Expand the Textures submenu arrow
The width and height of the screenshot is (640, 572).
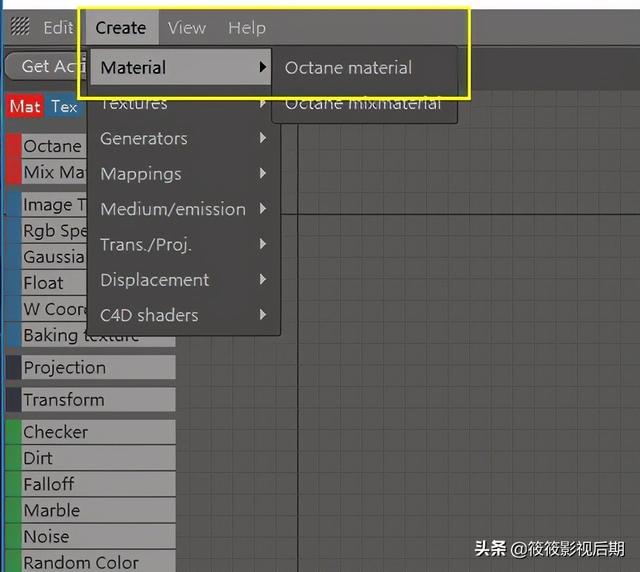pyautogui.click(x=263, y=103)
